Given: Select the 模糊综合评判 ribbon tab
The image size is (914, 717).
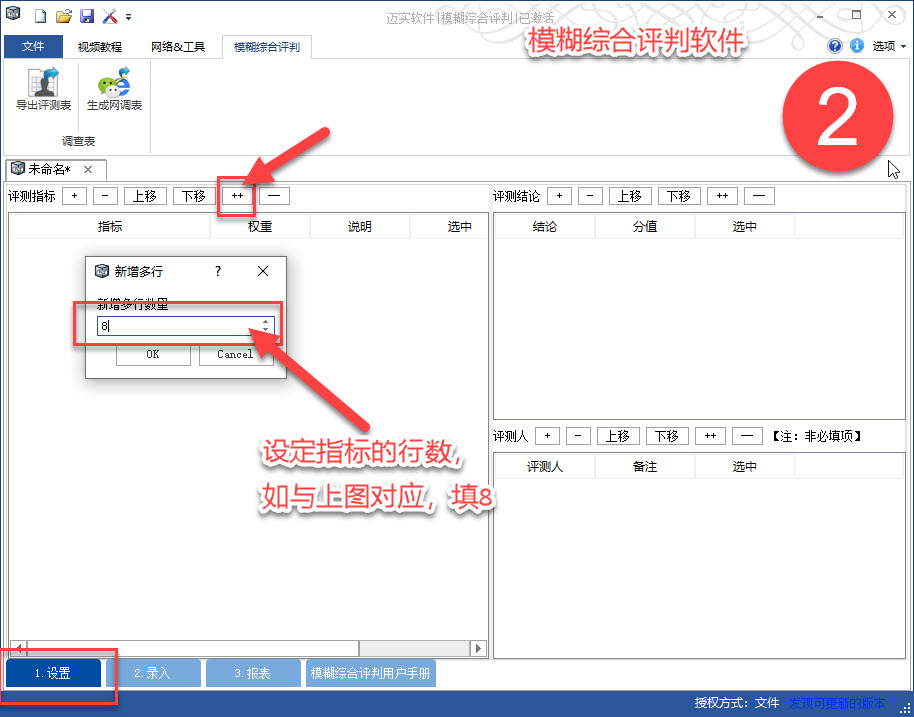Looking at the screenshot, I should tap(267, 47).
